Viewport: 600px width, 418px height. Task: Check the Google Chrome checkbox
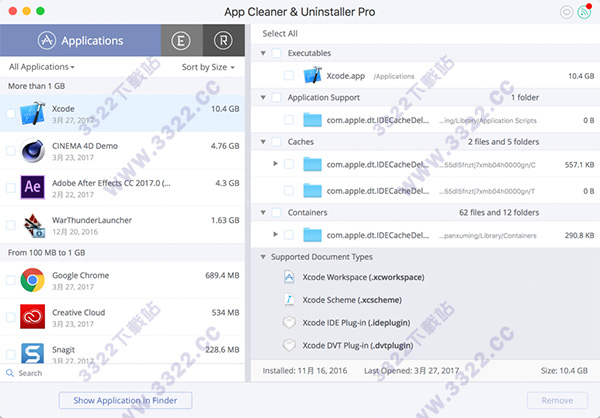pyautogui.click(x=11, y=280)
